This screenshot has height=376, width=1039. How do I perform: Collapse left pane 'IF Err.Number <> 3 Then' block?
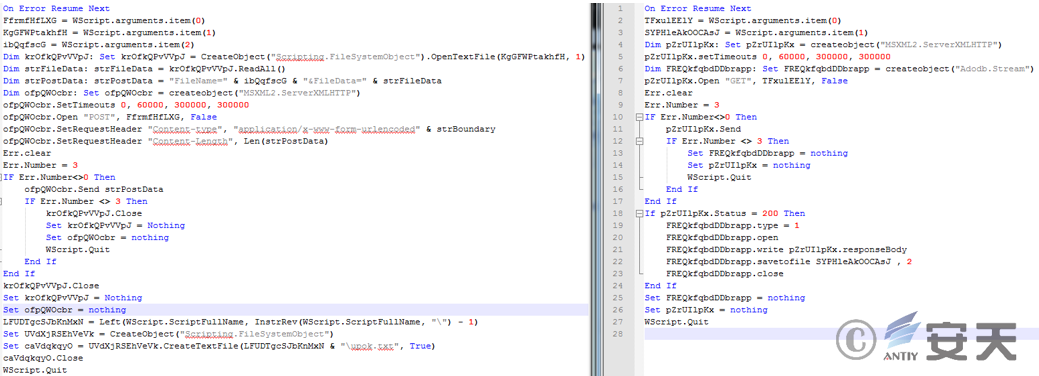coord(1,202)
